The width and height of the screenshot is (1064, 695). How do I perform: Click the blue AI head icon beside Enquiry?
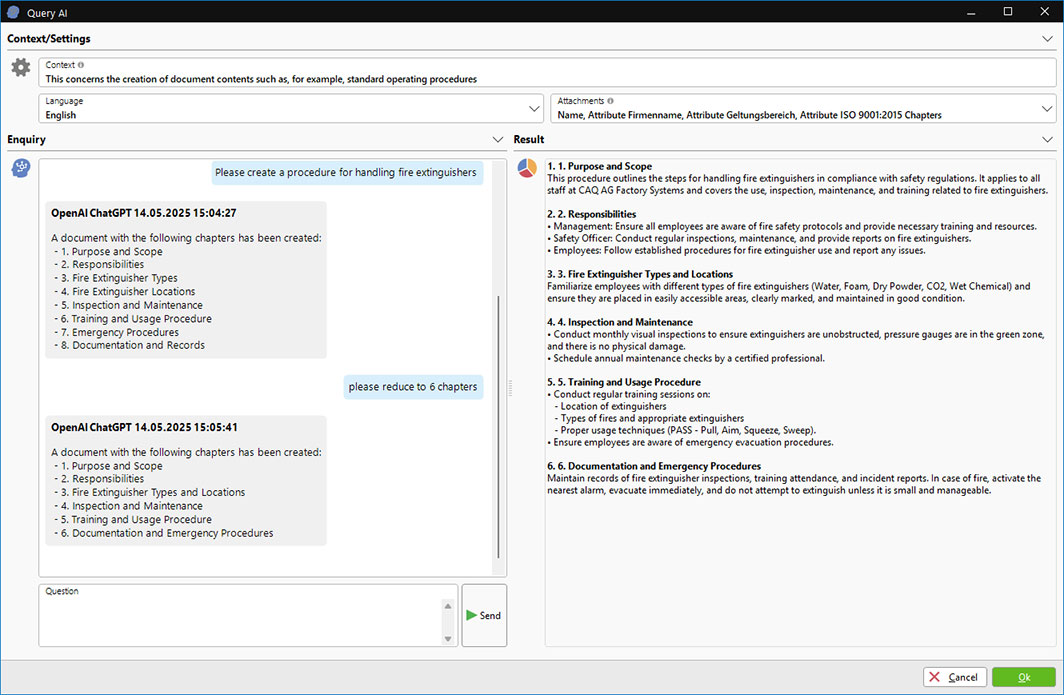tap(21, 168)
